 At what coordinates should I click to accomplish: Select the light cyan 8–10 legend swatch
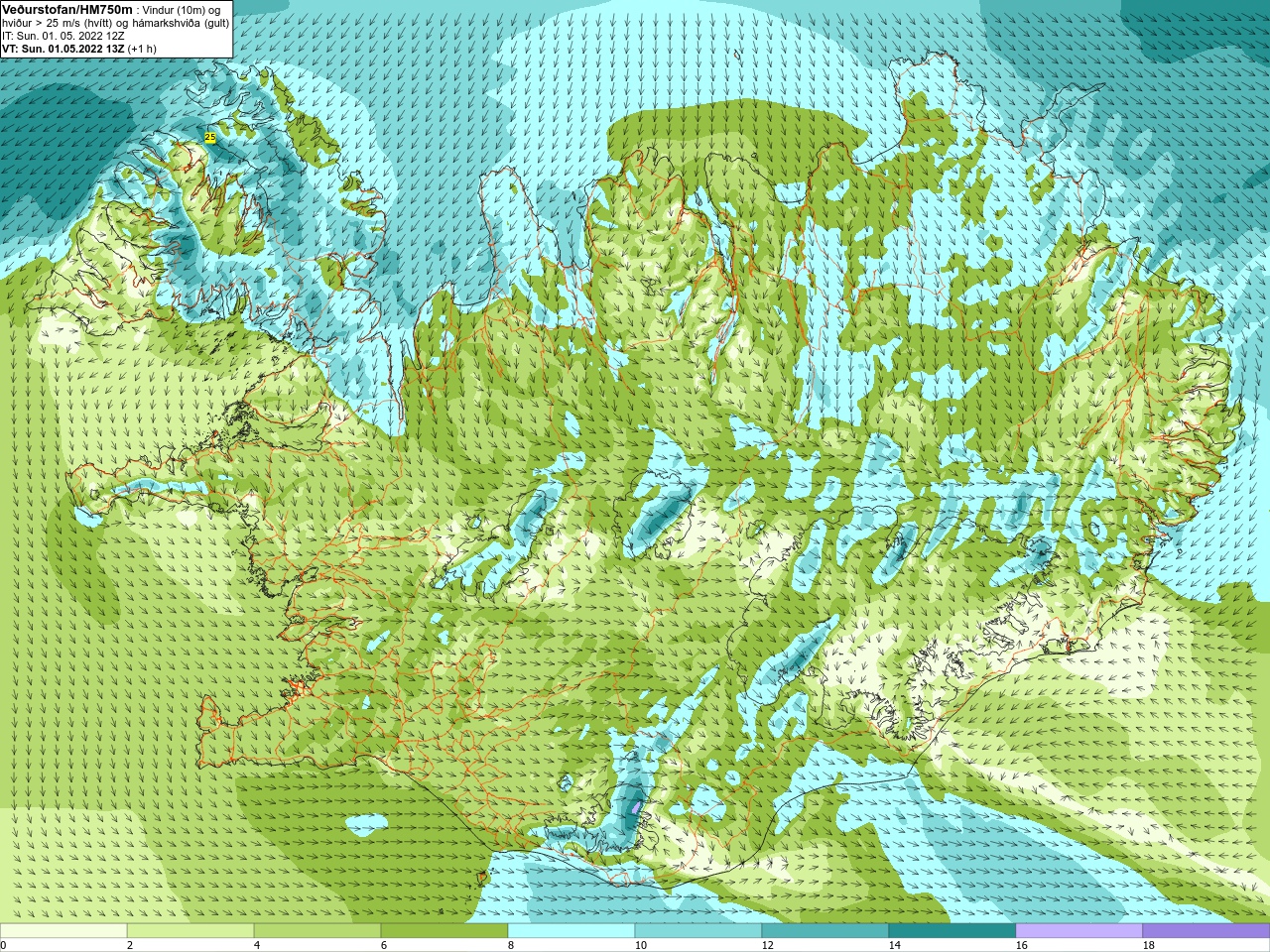point(571,931)
